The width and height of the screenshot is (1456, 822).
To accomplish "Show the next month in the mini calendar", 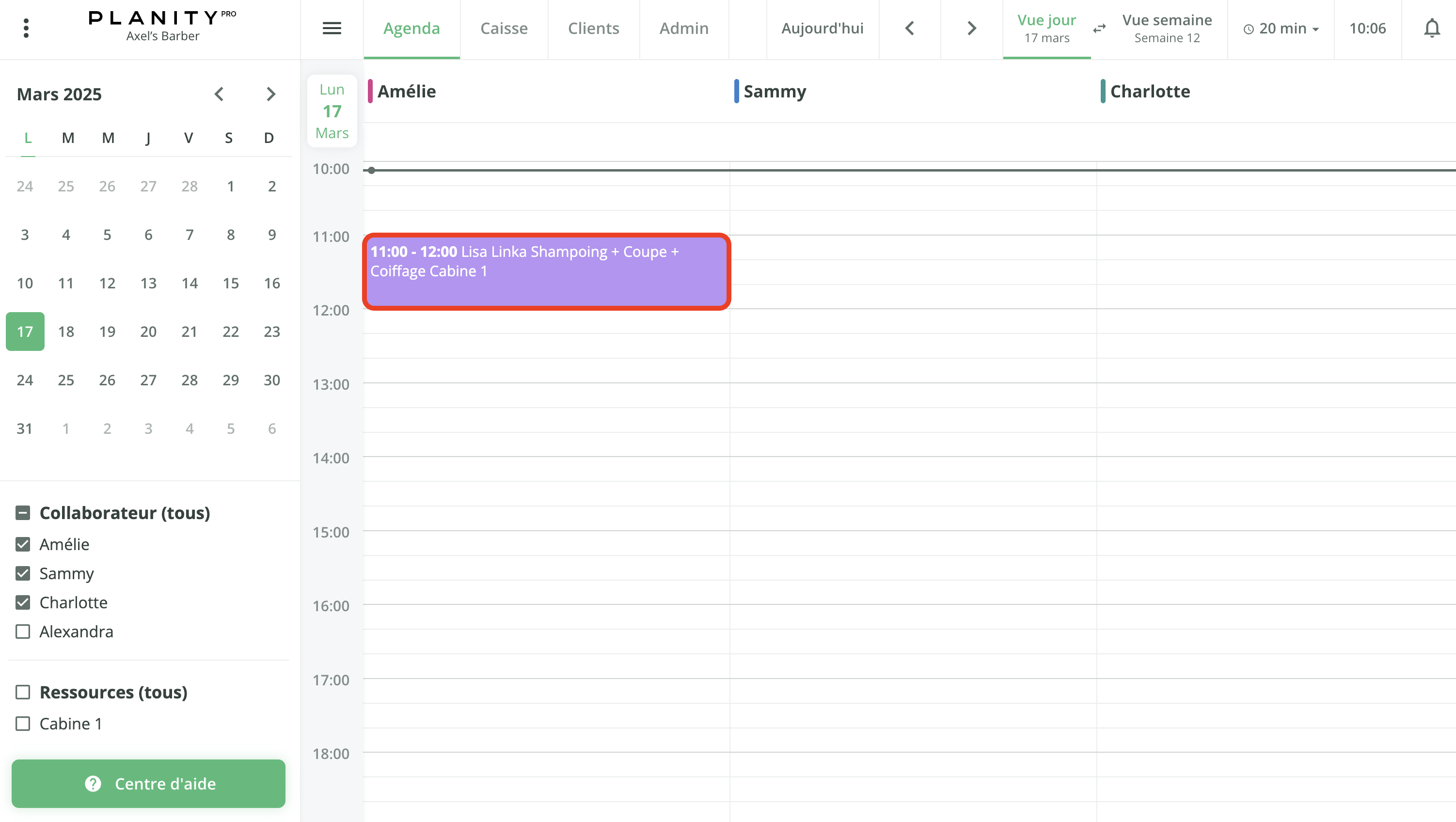I will click(x=270, y=94).
